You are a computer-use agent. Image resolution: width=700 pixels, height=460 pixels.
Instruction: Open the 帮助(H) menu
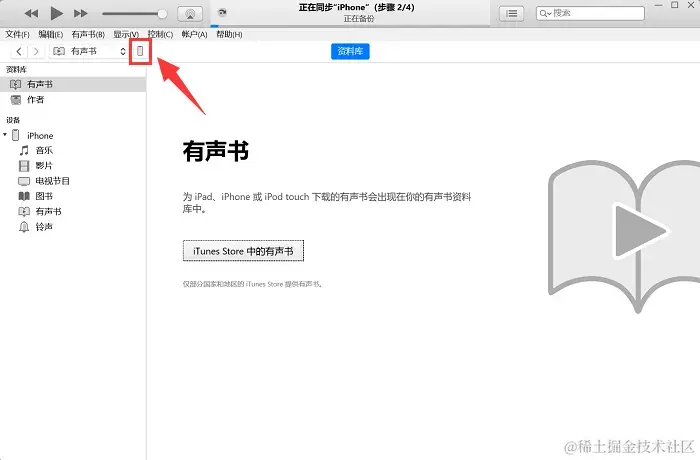point(229,34)
